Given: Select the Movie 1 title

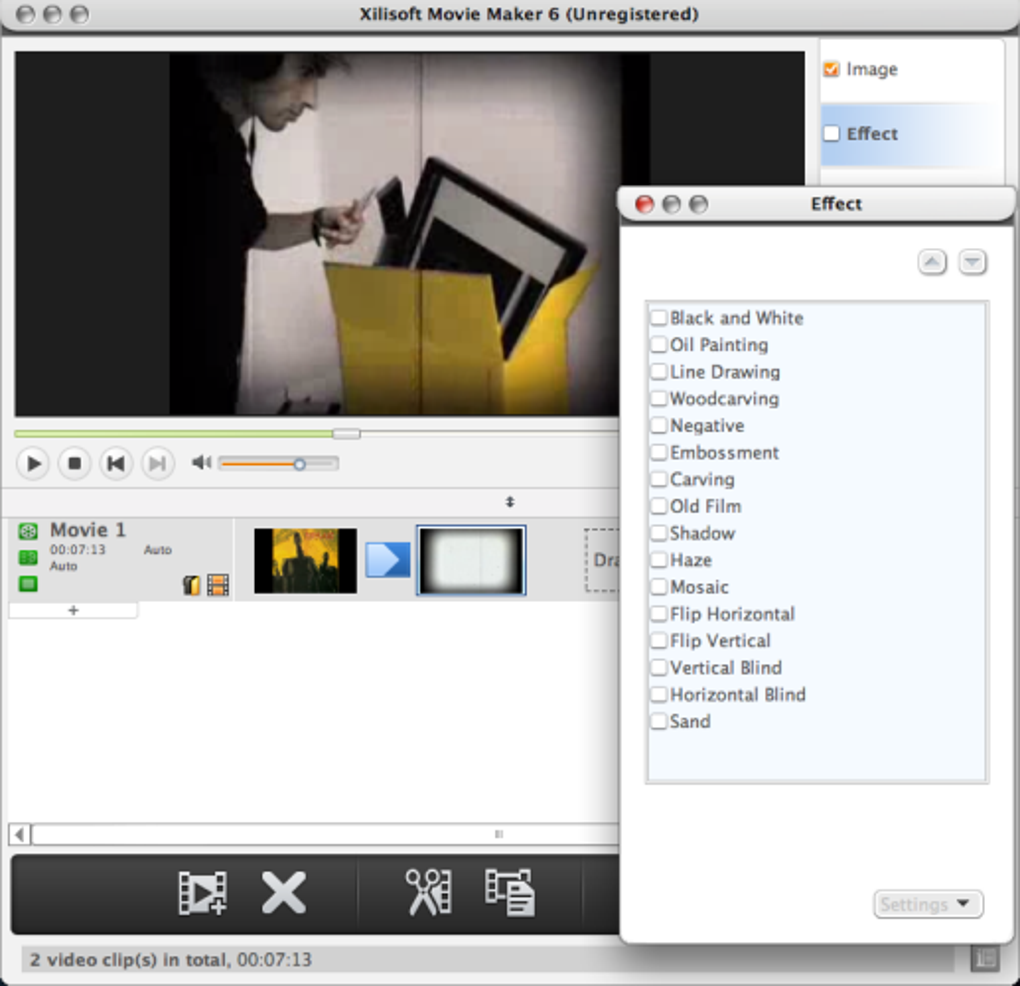Looking at the screenshot, I should click(x=88, y=530).
